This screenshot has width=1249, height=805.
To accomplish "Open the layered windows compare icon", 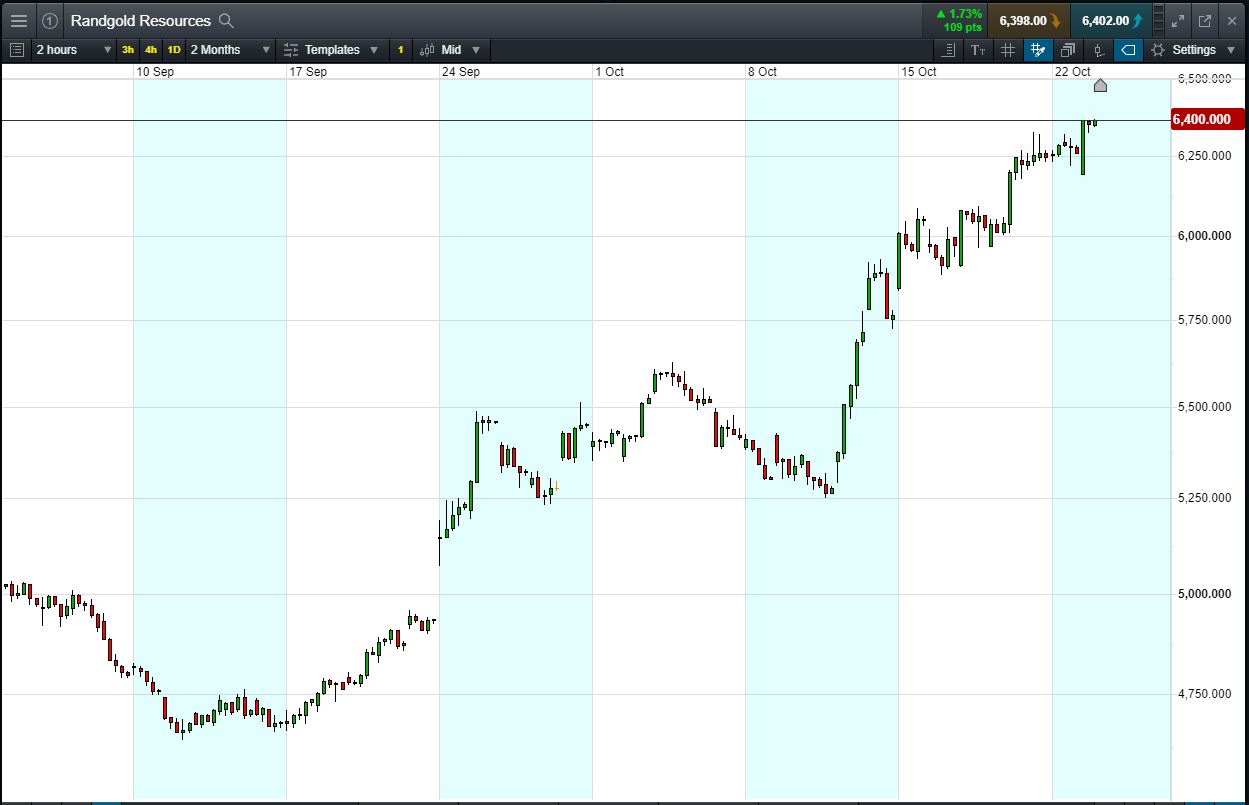I will 1068,50.
